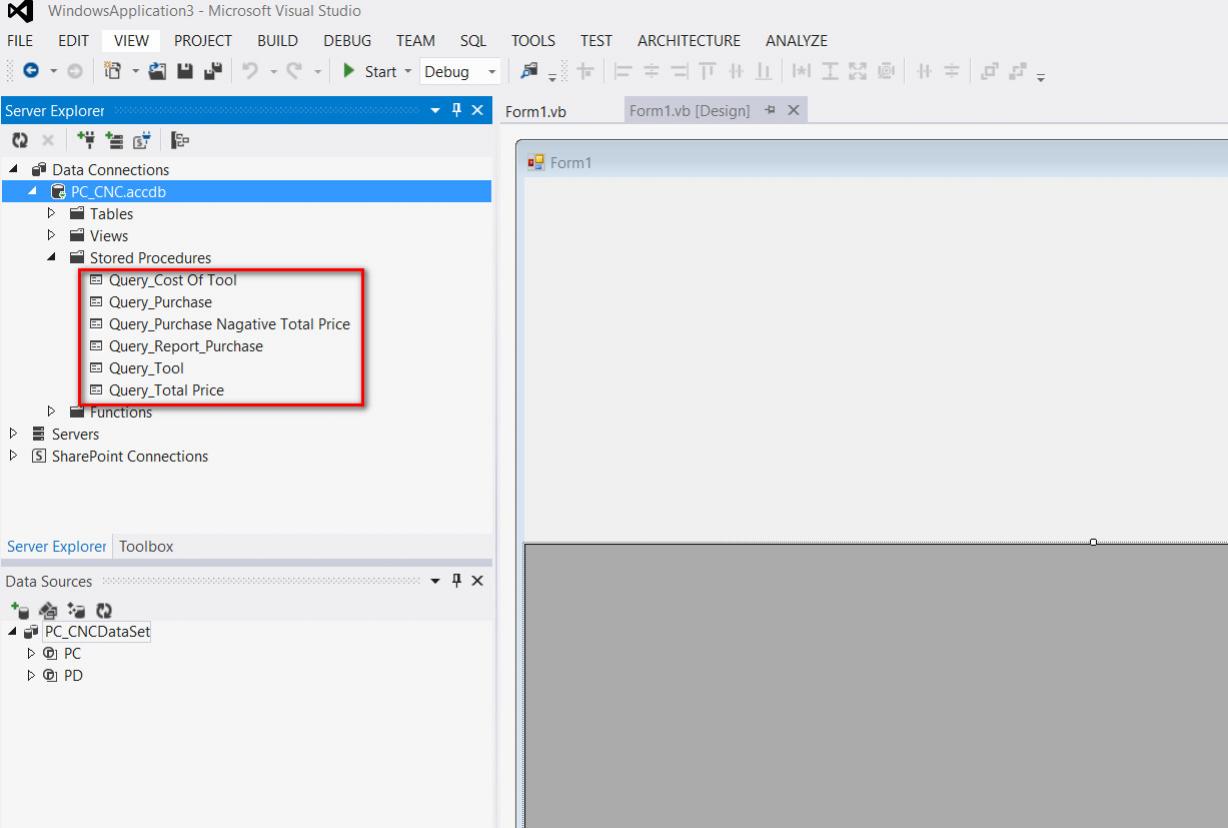Open the EDIT menu
This screenshot has width=1228, height=828.
(x=73, y=41)
